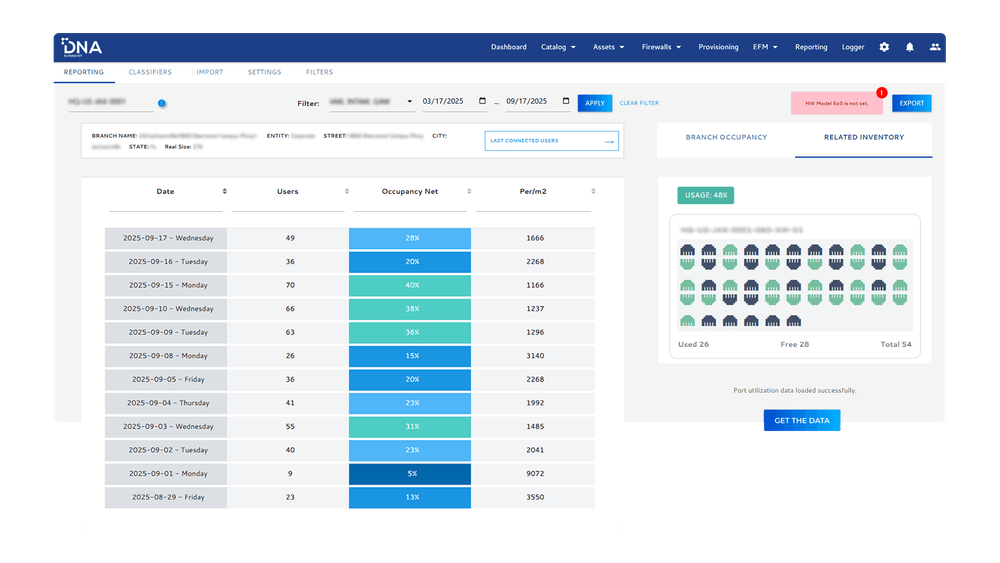Open the settings gear in the navbar
Screen dimensions: 1000x563
click(x=884, y=47)
